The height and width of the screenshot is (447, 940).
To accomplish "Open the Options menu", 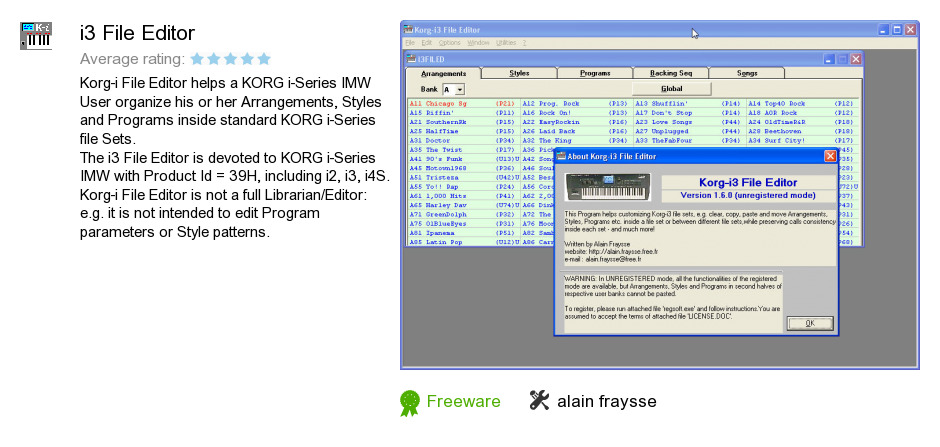I will tap(450, 43).
